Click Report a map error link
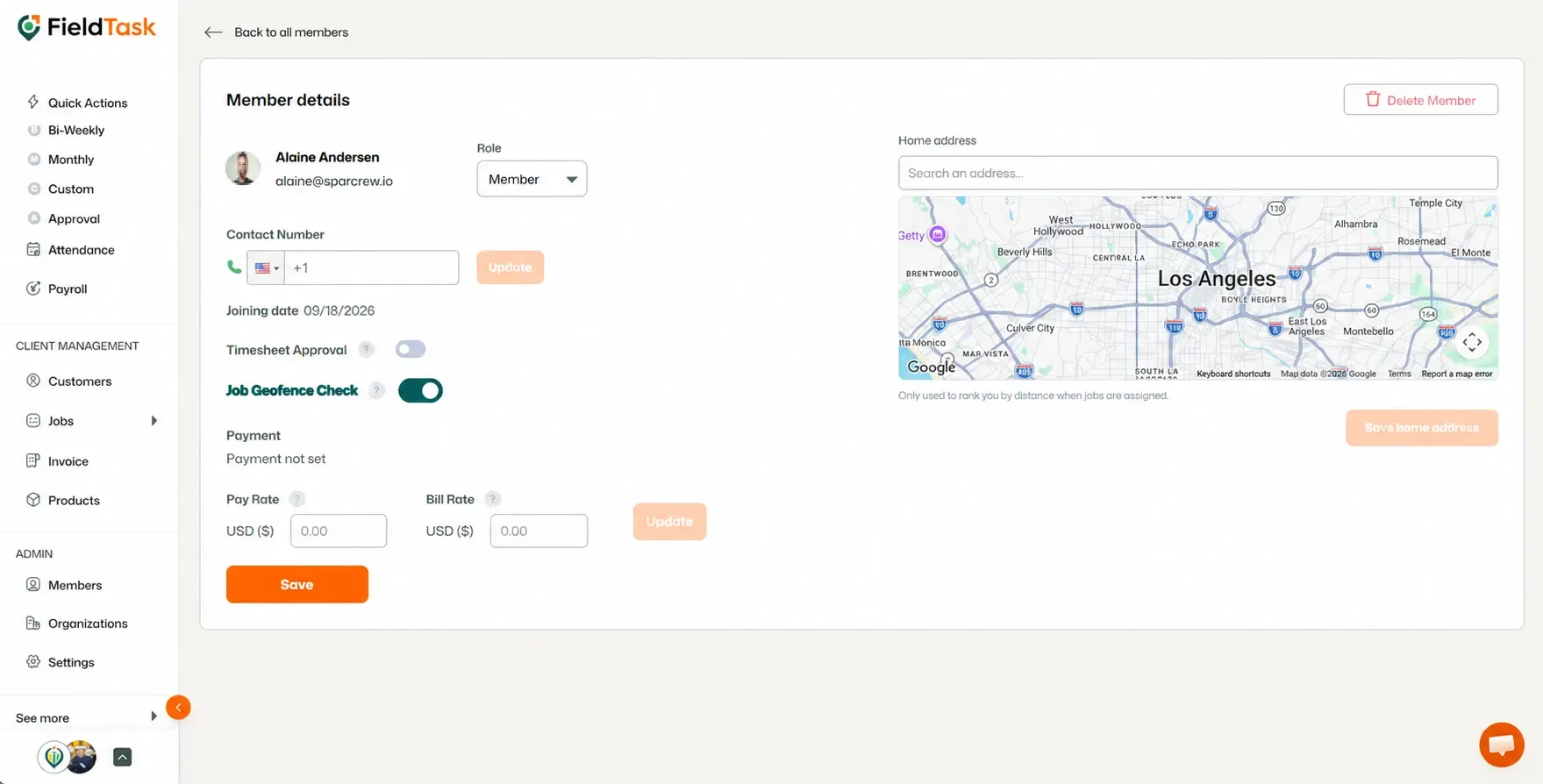This screenshot has width=1543, height=784. click(1456, 374)
